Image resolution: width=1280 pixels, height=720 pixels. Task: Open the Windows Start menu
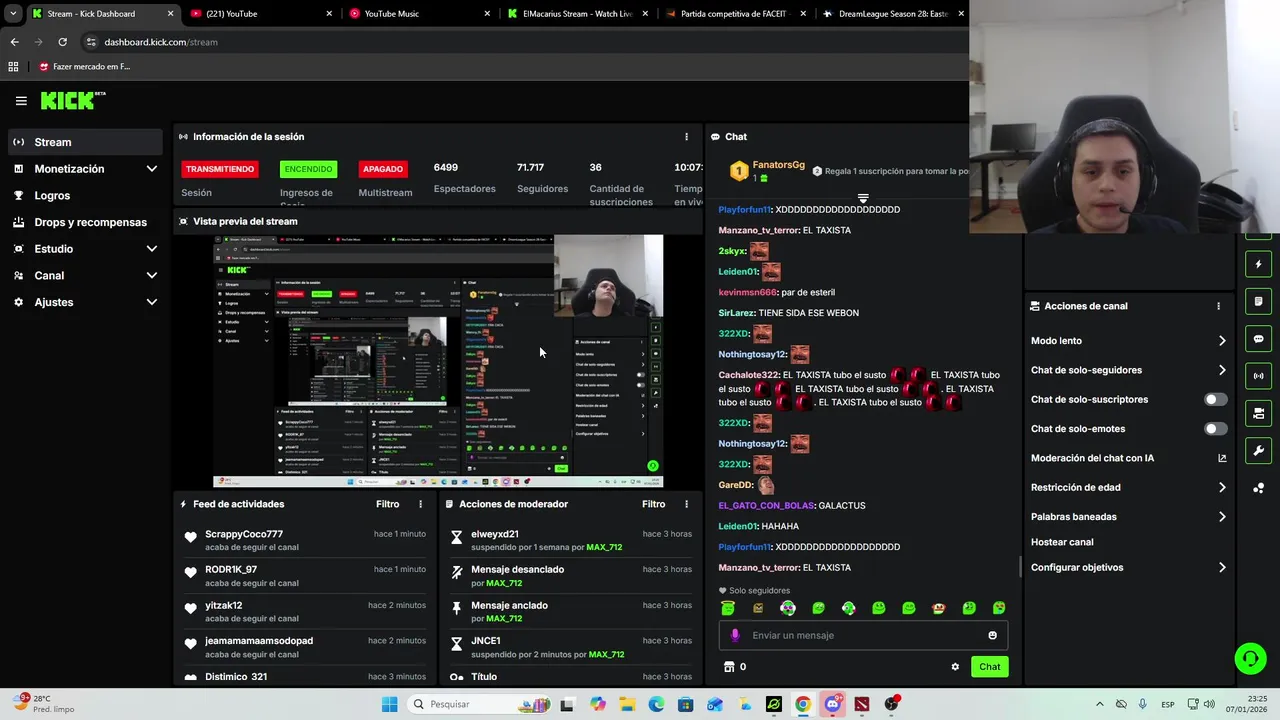coord(389,704)
